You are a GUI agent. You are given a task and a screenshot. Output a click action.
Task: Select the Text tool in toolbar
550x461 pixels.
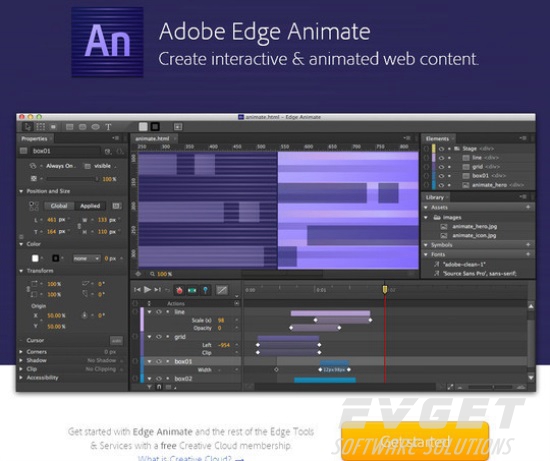[x=108, y=127]
